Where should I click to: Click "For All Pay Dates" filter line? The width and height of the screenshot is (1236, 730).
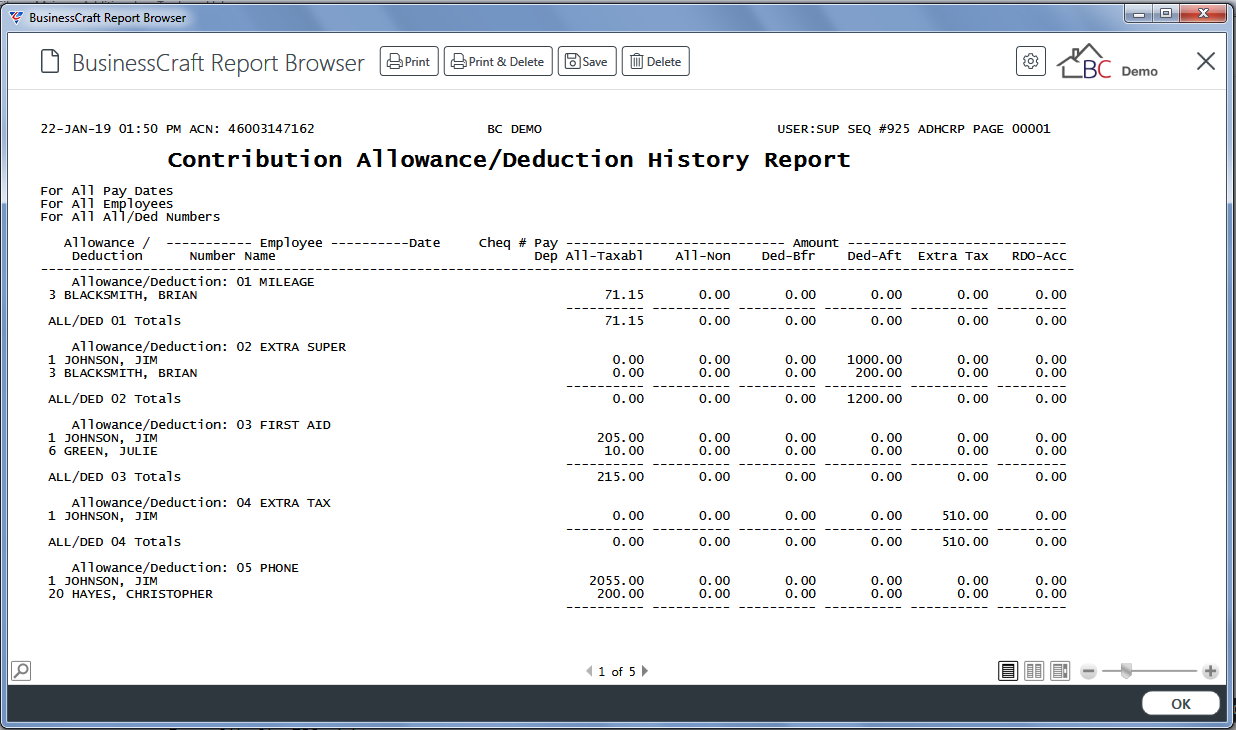107,191
